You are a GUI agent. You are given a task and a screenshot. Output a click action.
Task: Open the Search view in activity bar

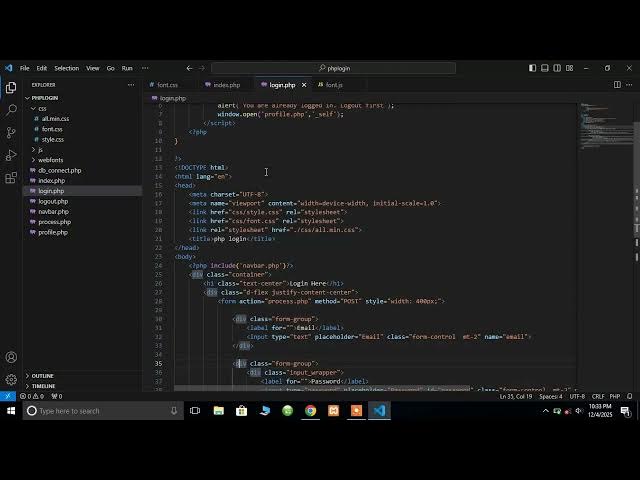coord(11,110)
